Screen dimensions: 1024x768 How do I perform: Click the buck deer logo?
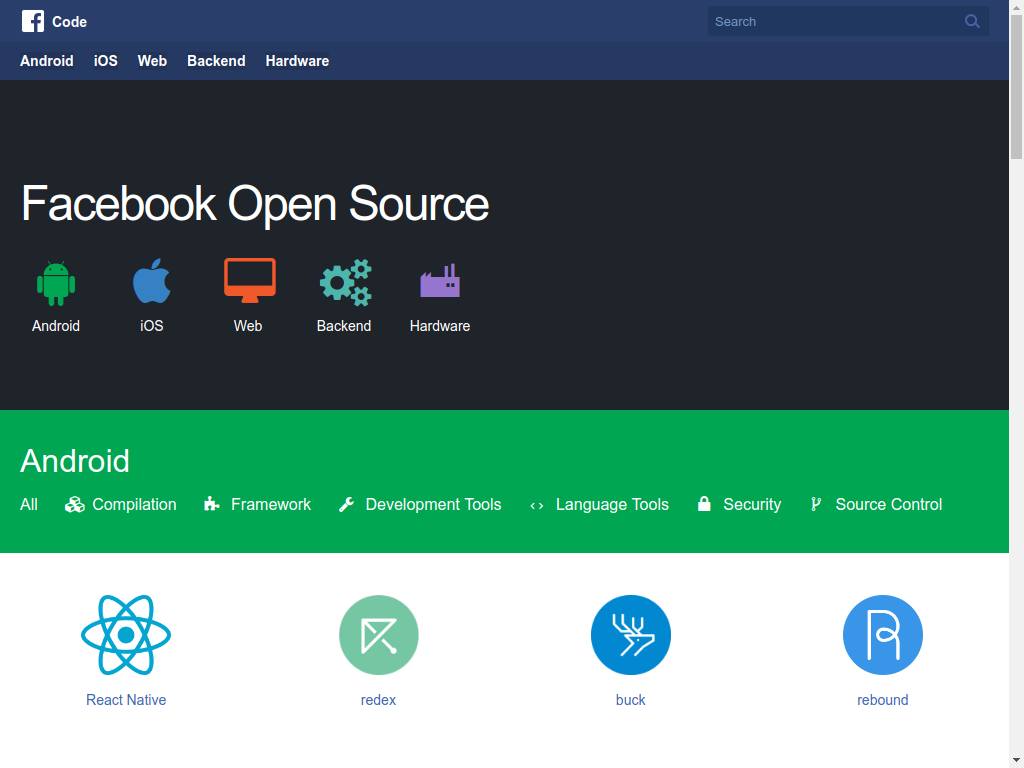click(631, 635)
